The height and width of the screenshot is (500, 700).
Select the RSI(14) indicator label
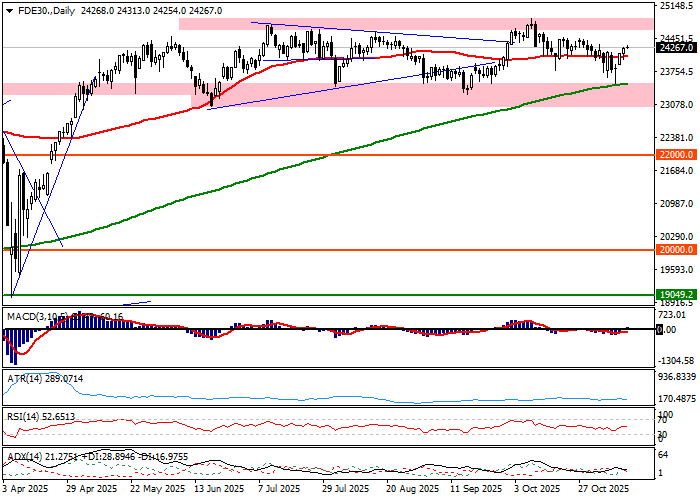pos(26,416)
